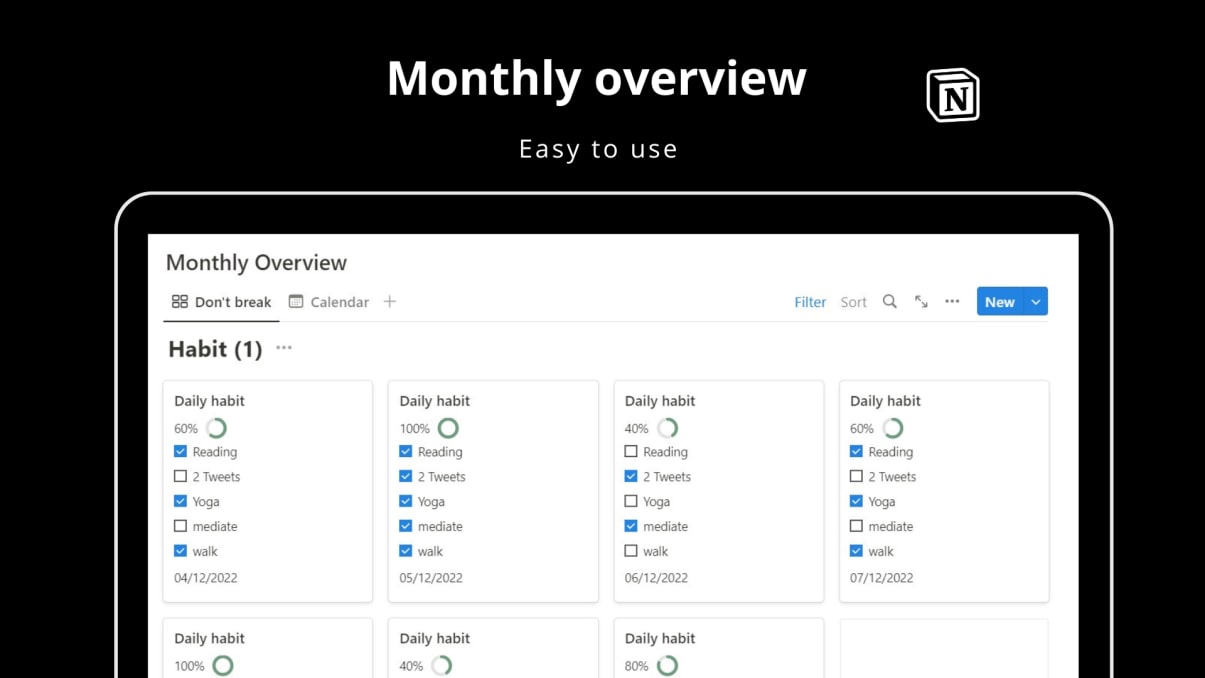
Task: Check 2 Tweets on the 04/12/2022 card
Action: [x=180, y=476]
